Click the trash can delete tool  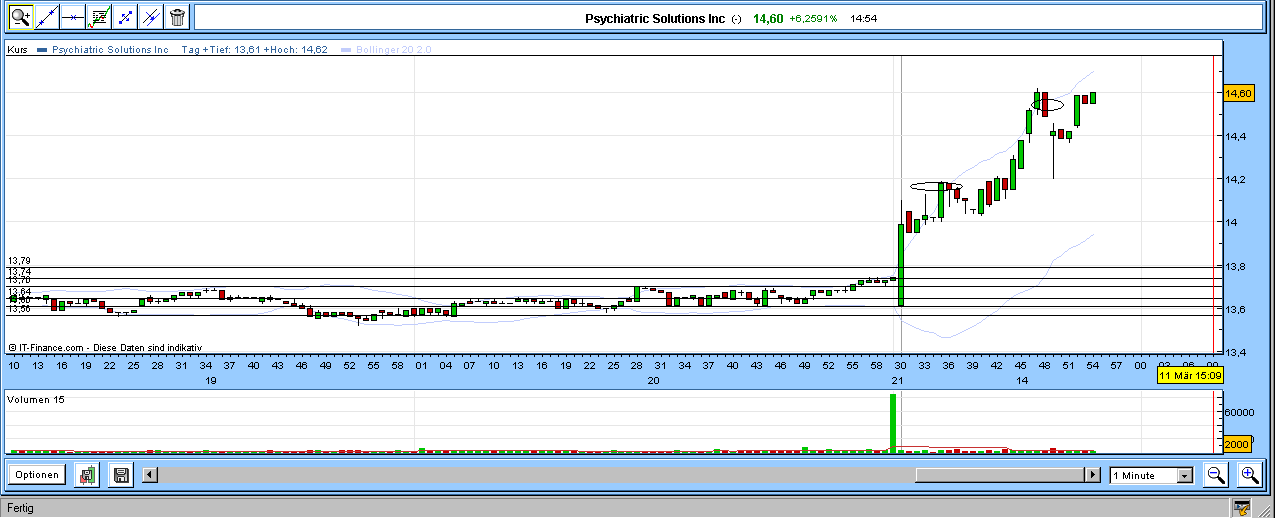tap(177, 16)
